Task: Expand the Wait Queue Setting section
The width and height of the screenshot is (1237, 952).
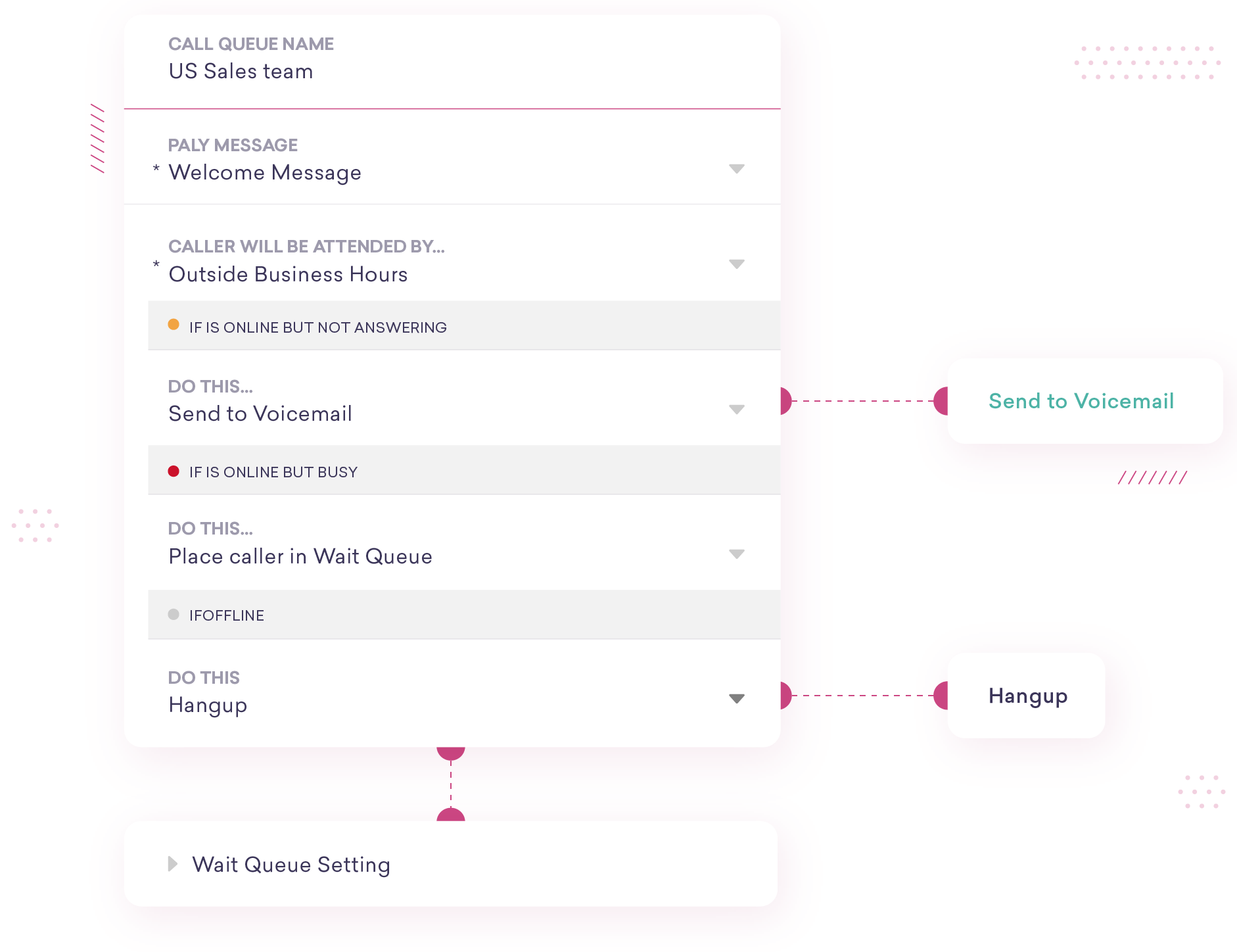Action: [x=174, y=864]
